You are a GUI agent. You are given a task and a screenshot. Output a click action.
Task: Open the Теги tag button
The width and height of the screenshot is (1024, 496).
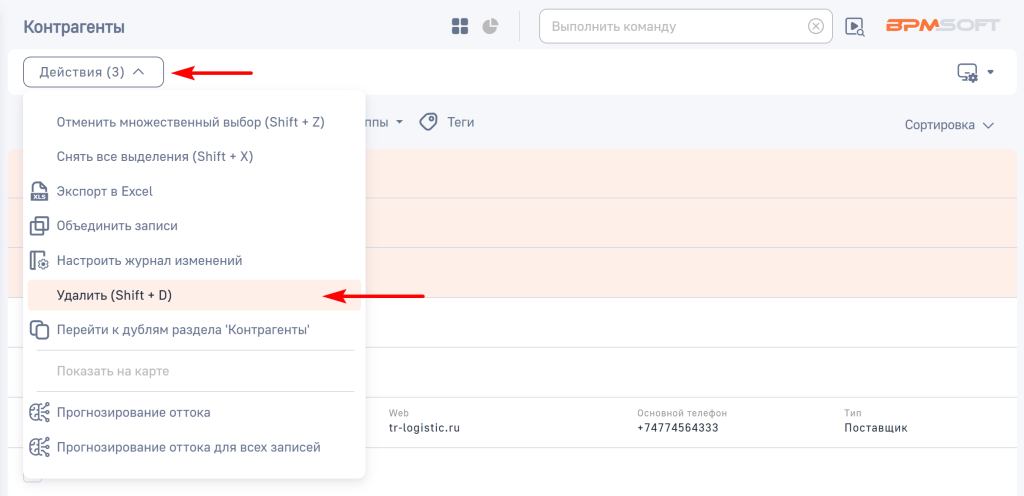(447, 122)
